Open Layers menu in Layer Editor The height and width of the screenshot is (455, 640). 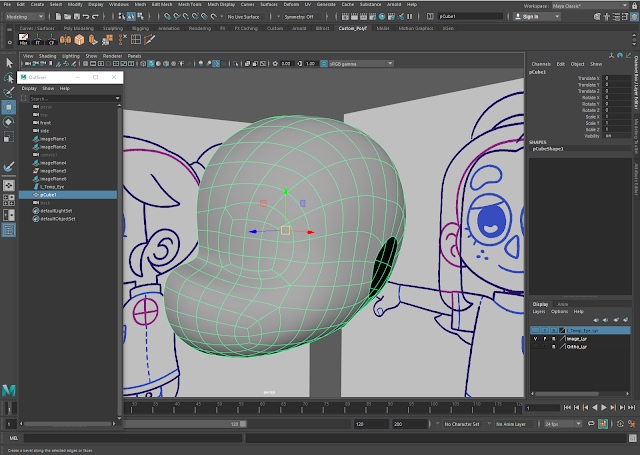539,311
